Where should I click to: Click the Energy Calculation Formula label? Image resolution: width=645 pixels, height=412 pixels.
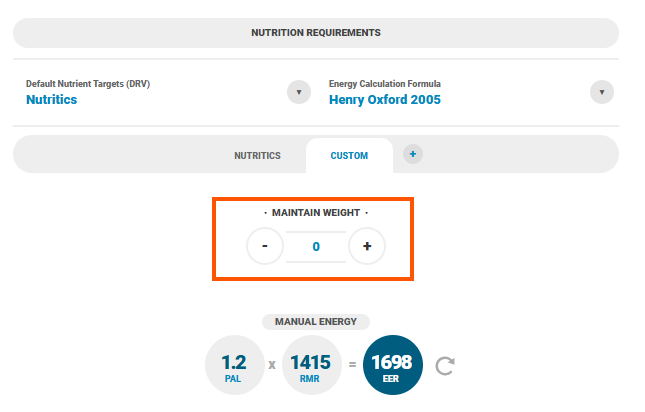[x=385, y=84]
